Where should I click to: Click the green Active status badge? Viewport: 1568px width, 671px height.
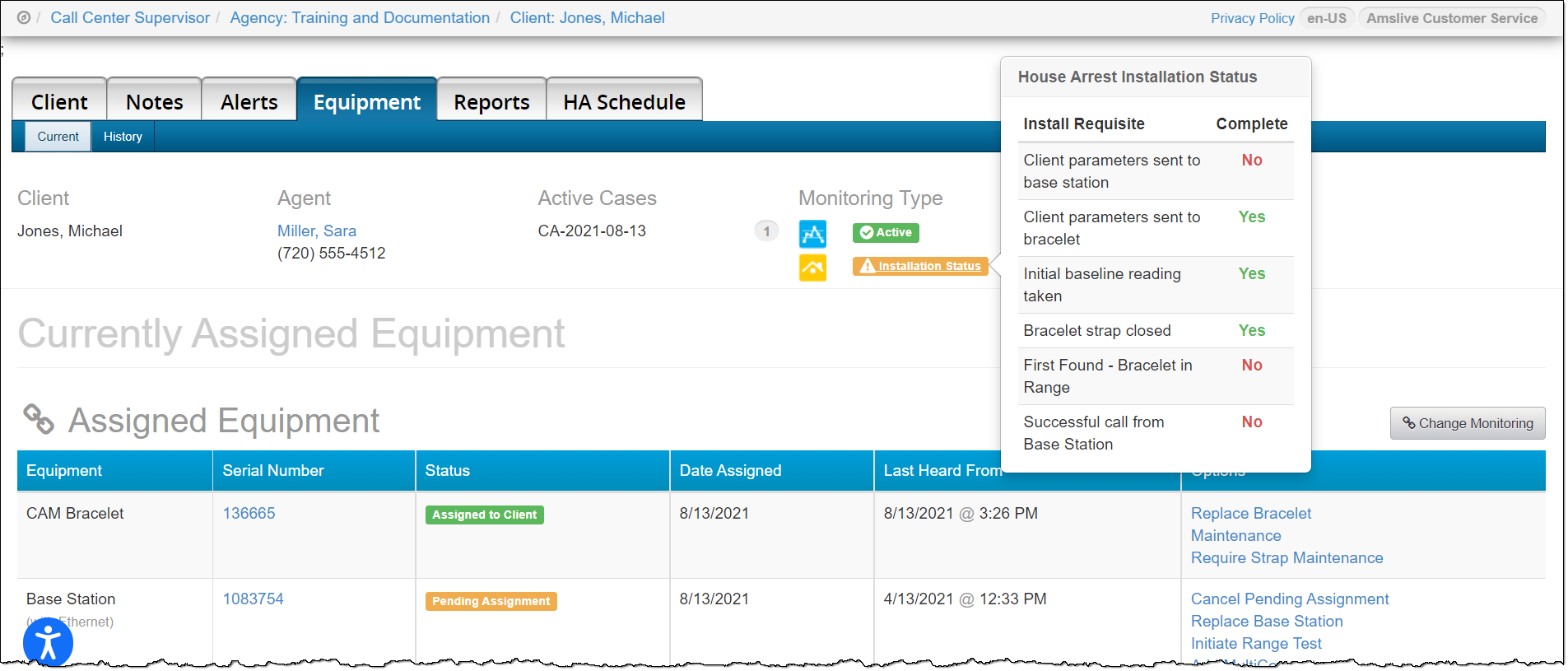(x=886, y=233)
